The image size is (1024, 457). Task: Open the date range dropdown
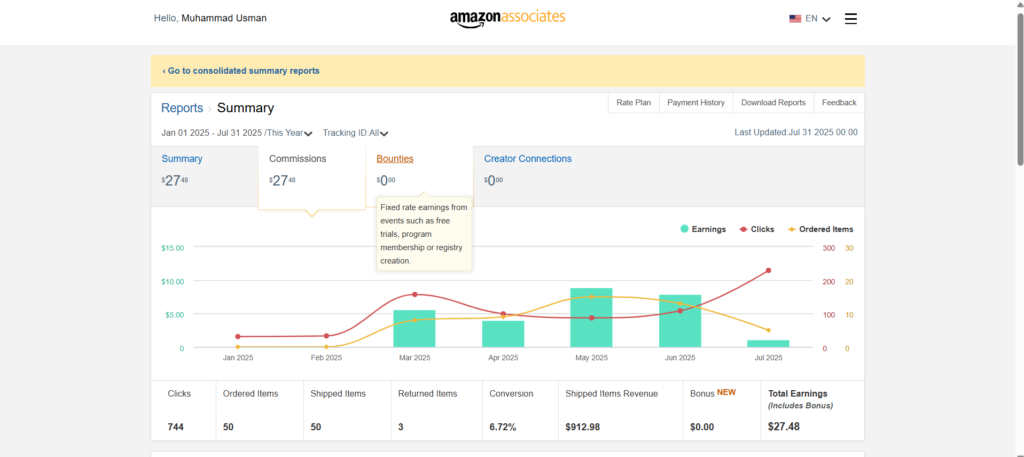point(237,133)
